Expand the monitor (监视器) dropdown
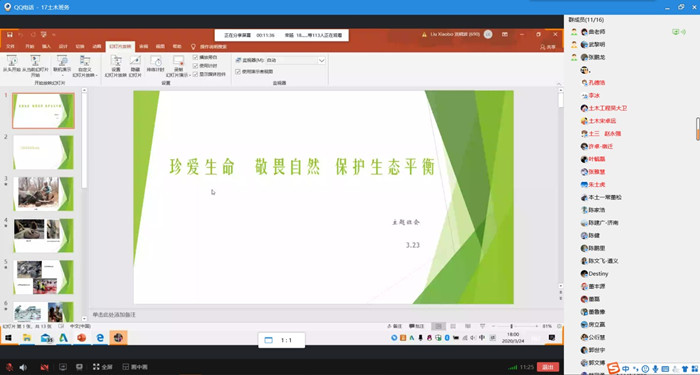This screenshot has width=700, height=375. 321,60
